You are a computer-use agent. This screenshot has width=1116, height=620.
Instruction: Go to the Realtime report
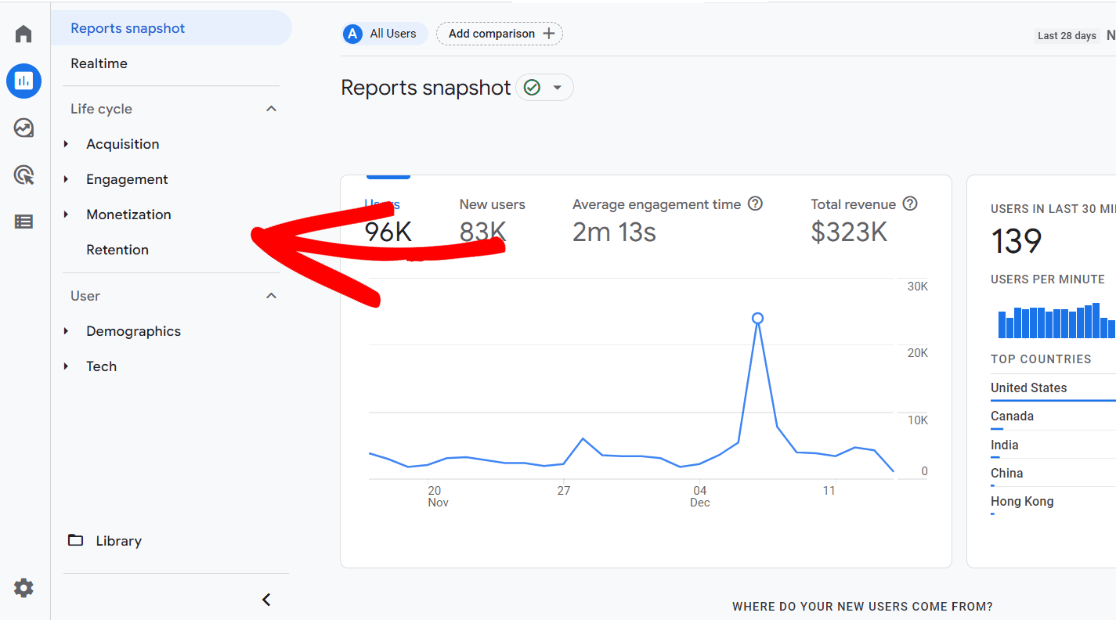(x=99, y=64)
